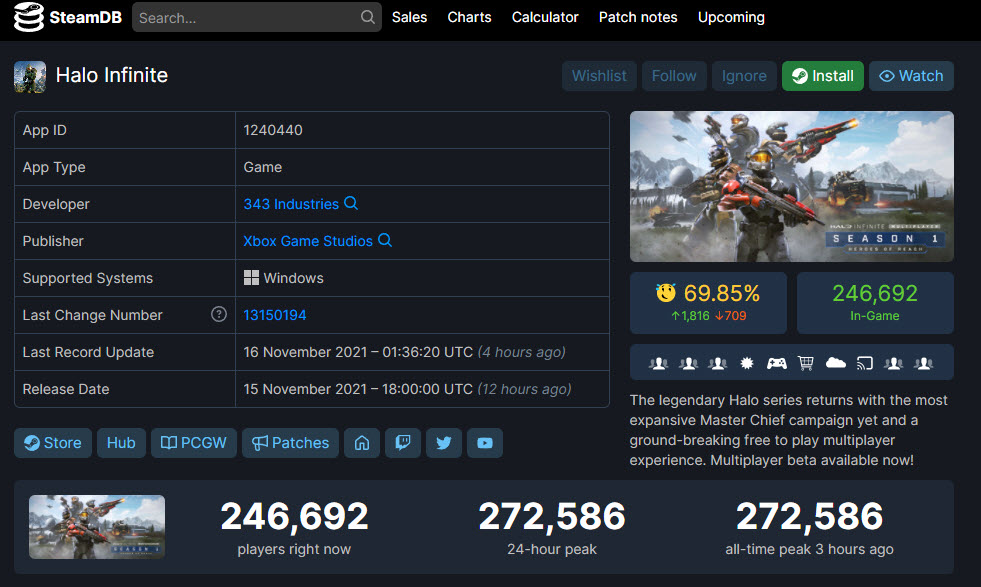Follow the 343 Industries developer link
Screen dimensions: 981x587
tap(291, 204)
